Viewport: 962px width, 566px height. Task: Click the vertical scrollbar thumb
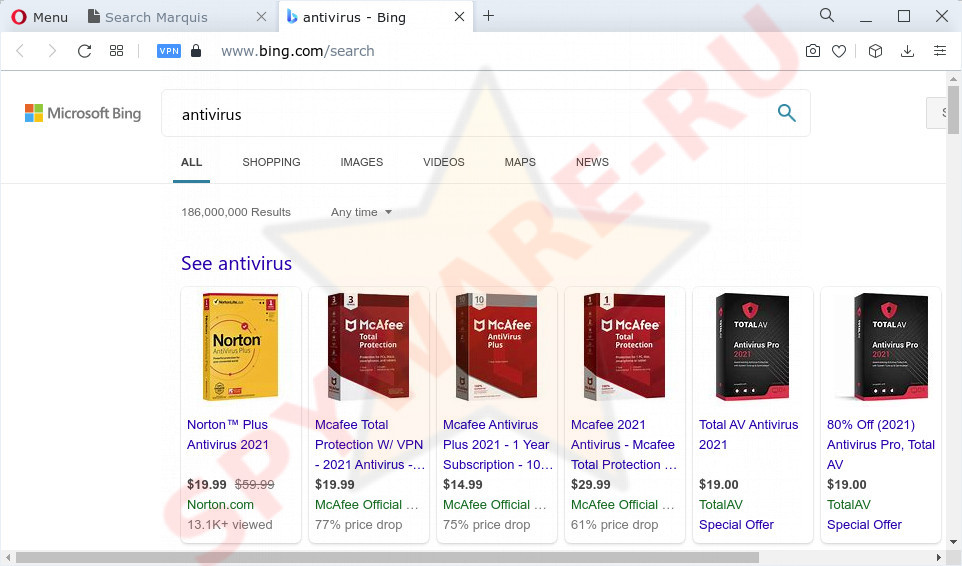click(953, 110)
